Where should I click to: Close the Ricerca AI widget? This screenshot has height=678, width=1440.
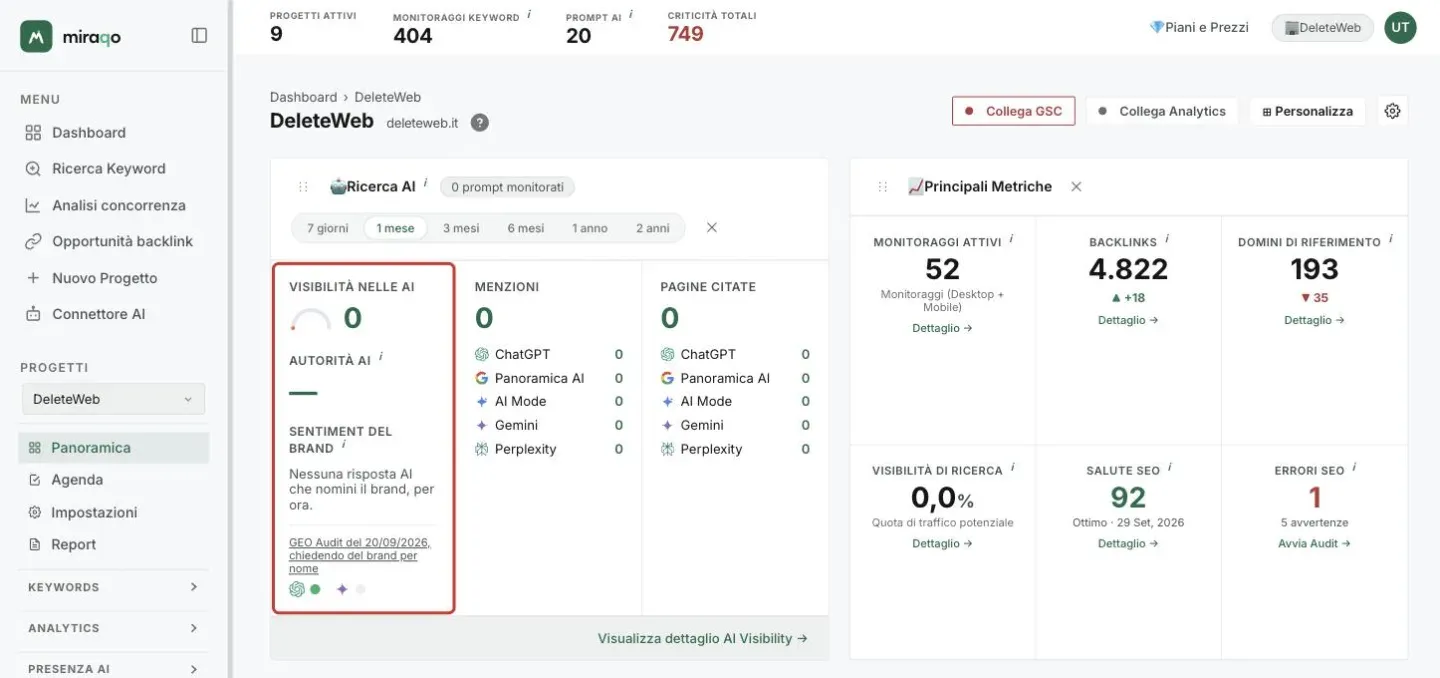click(712, 228)
